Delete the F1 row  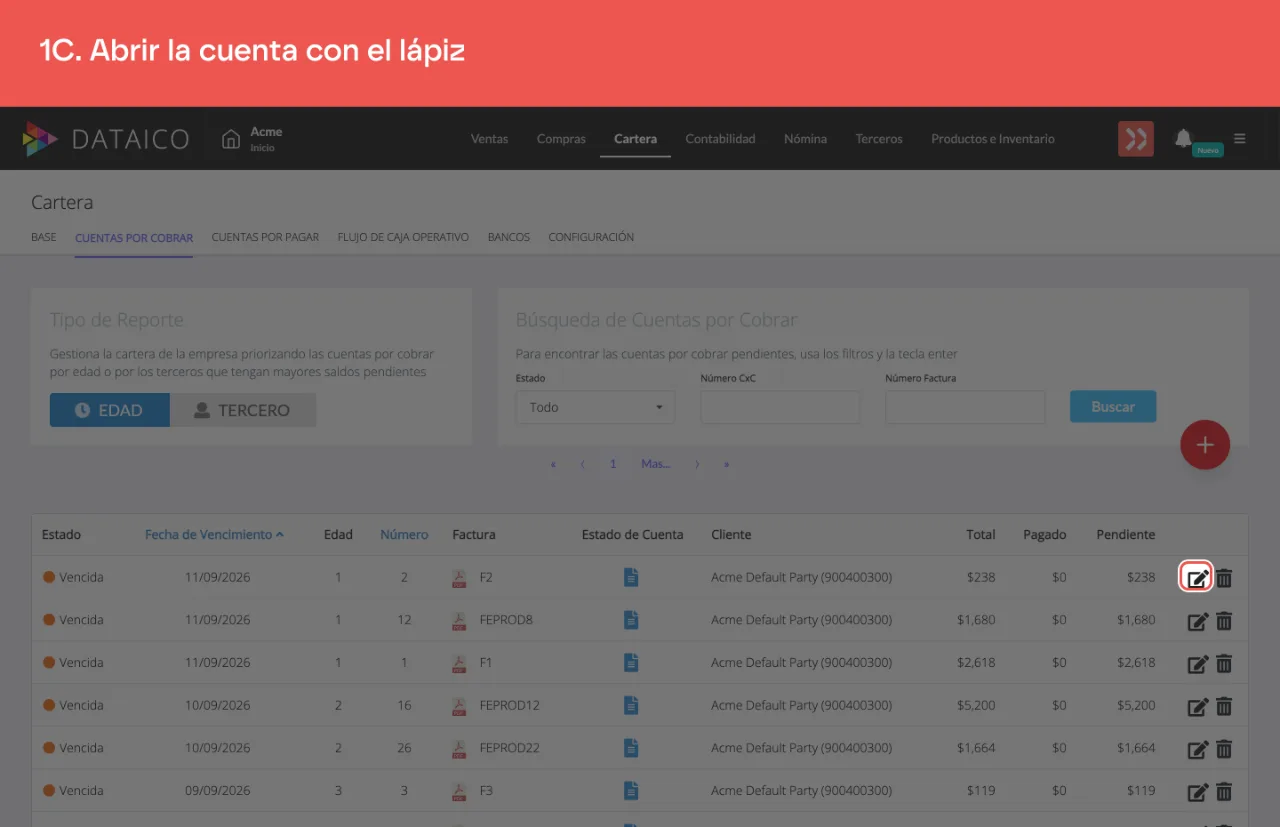(x=1224, y=663)
